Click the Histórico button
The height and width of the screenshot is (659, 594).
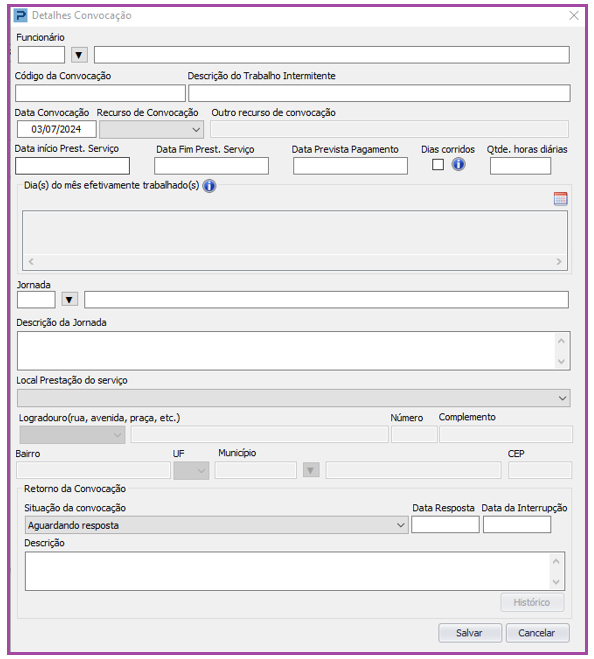pyautogui.click(x=532, y=602)
